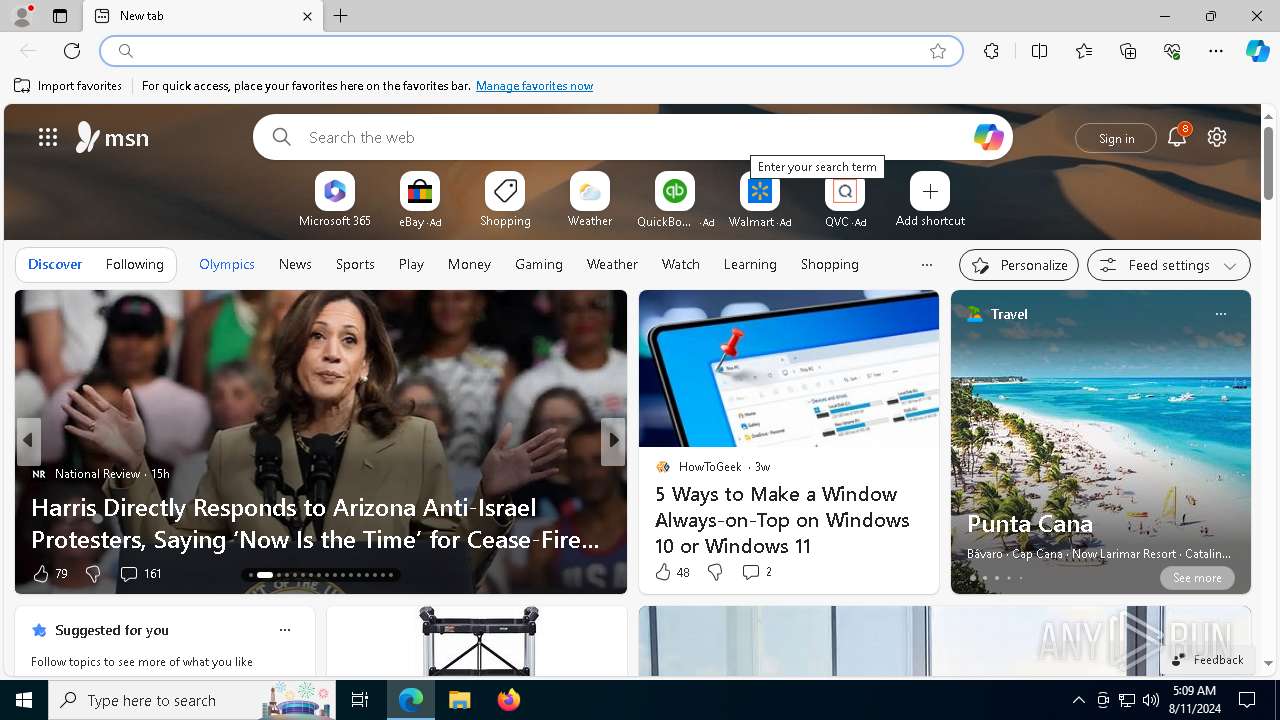Screen dimensions: 1280x720
Task: Open Windows Start menu
Action: (24, 700)
